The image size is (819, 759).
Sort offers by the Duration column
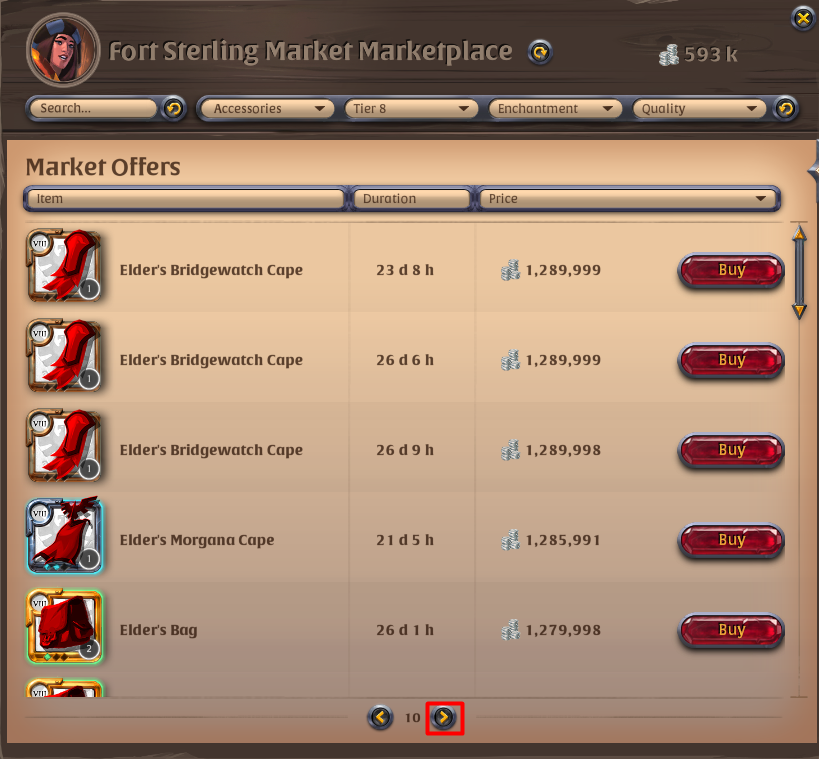tap(412, 199)
